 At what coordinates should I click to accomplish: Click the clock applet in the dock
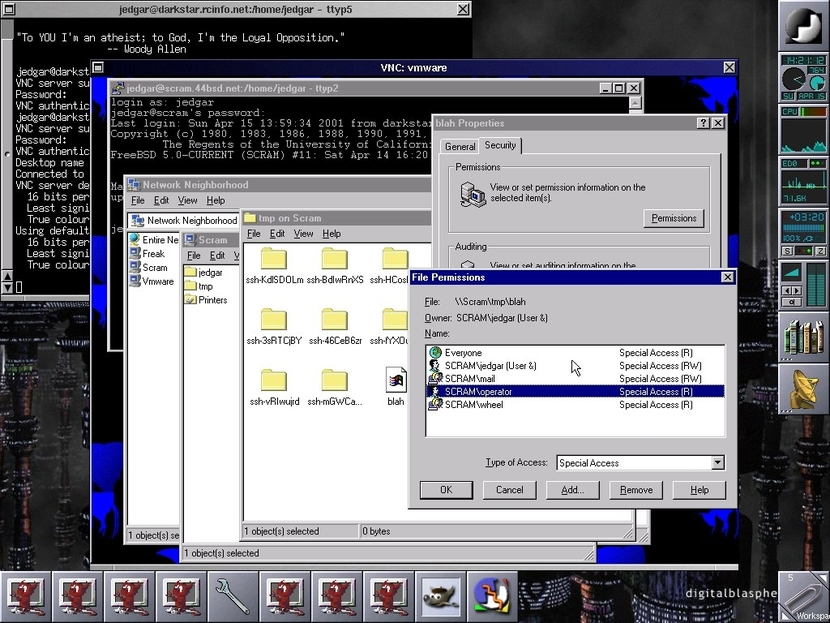[x=804, y=77]
